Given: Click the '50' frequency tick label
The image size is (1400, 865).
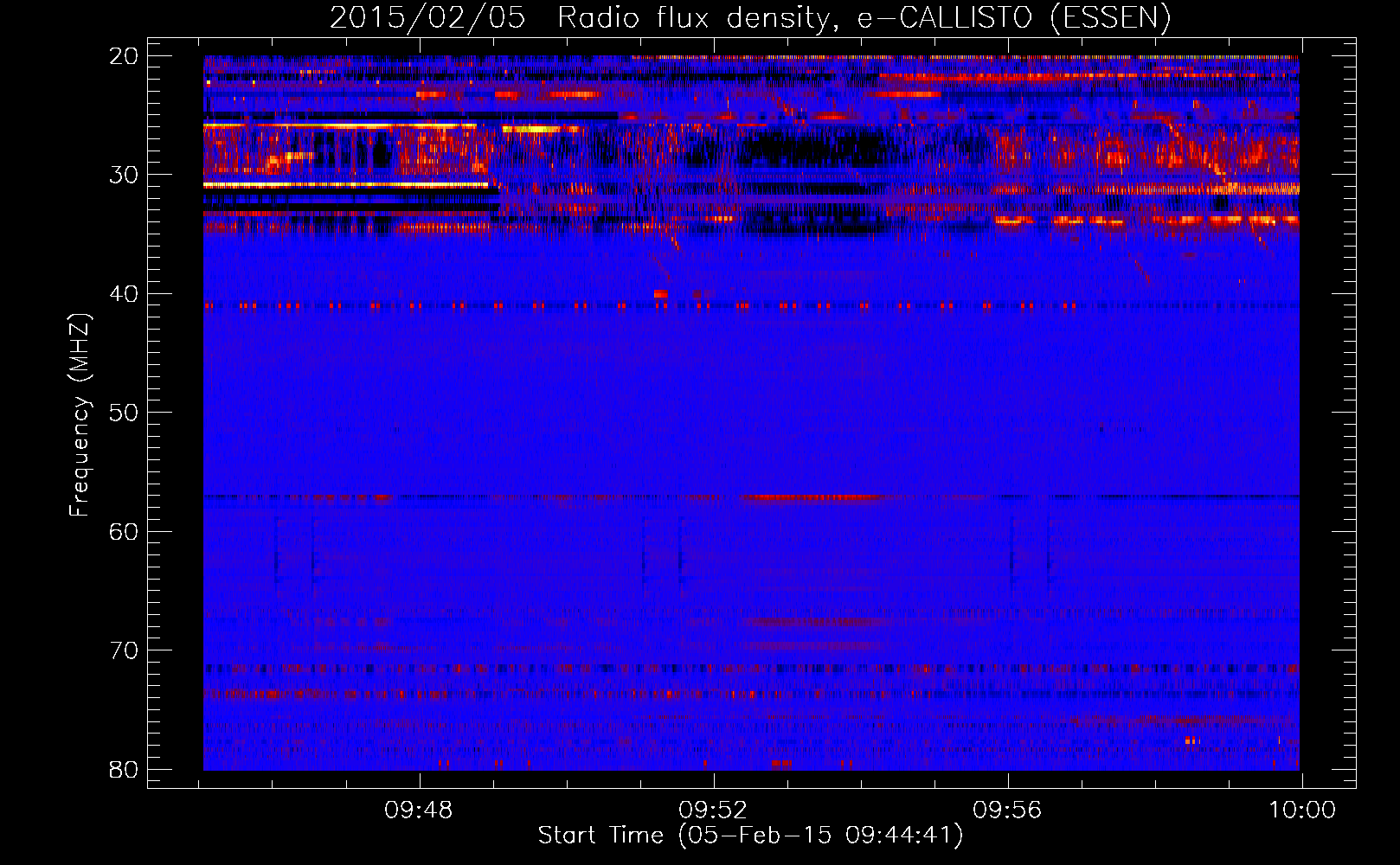Looking at the screenshot, I should point(124,413).
